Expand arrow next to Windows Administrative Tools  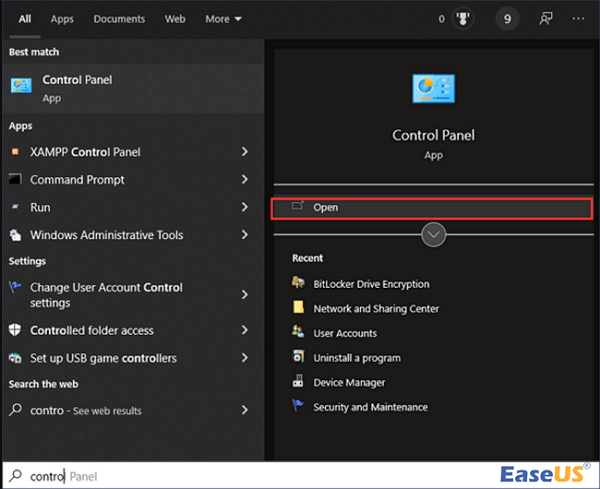coord(245,235)
